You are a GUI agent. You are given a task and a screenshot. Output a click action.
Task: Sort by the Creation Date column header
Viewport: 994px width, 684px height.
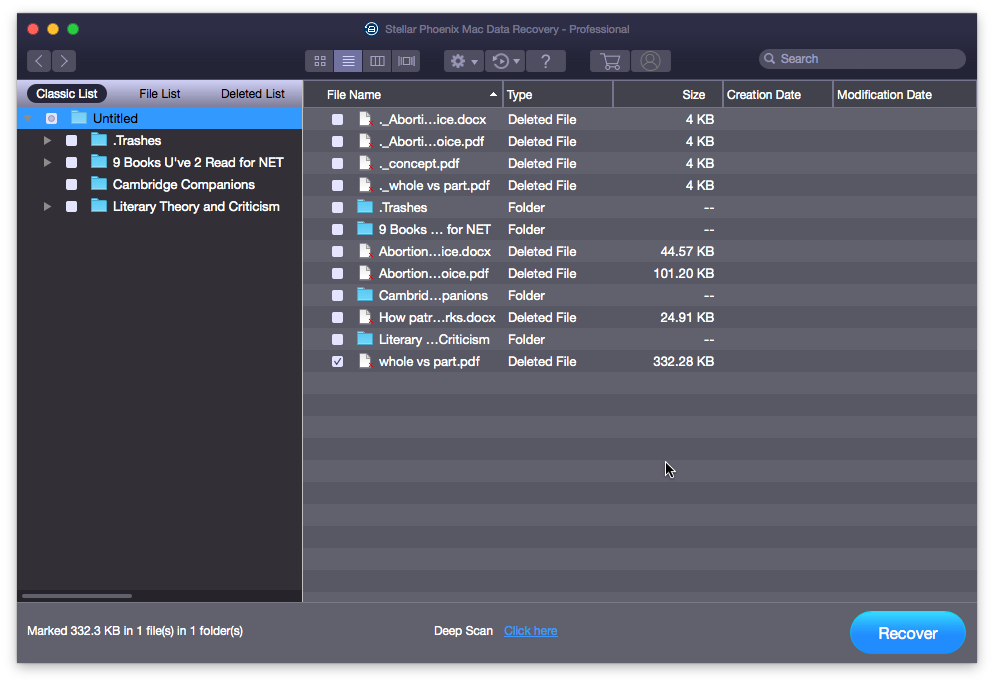tap(778, 94)
